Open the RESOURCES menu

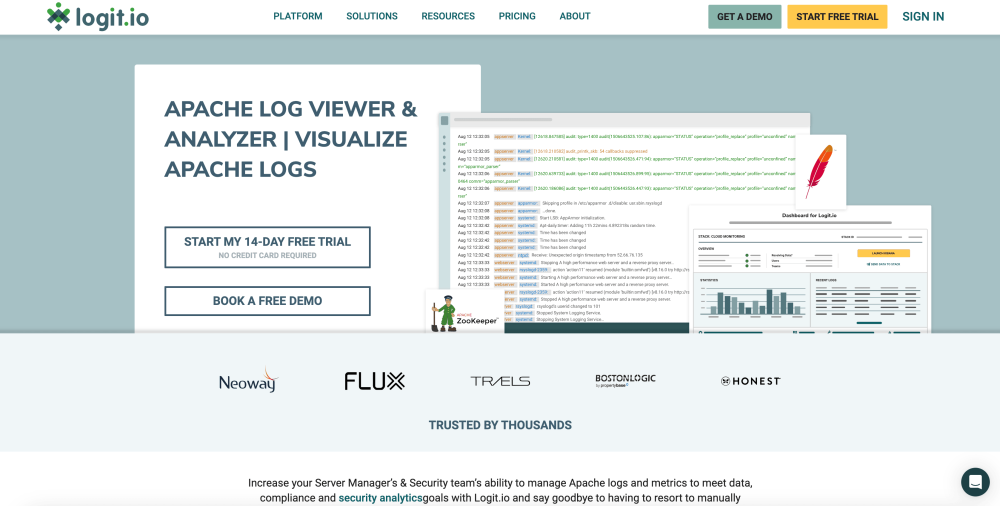448,17
